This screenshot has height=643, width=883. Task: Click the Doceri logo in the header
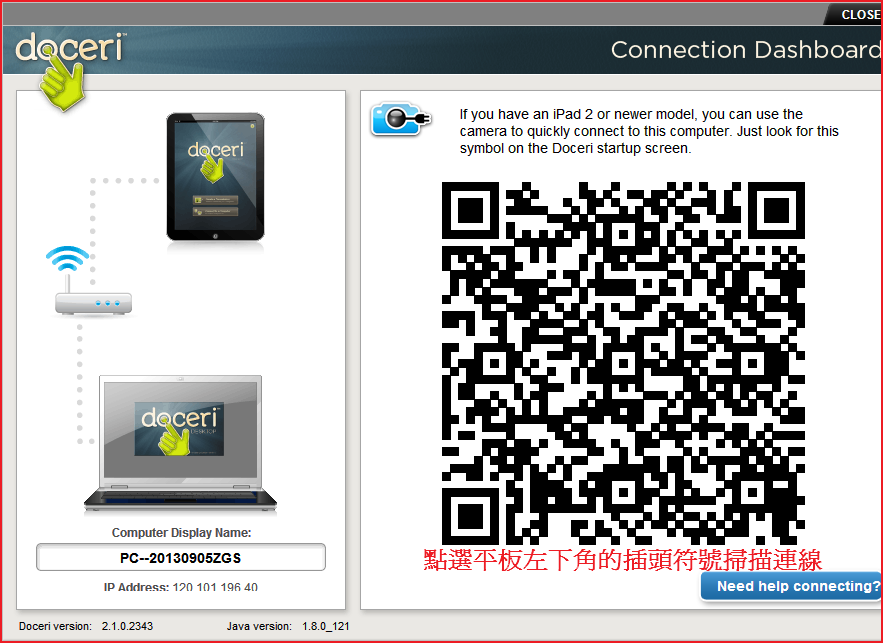69,70
